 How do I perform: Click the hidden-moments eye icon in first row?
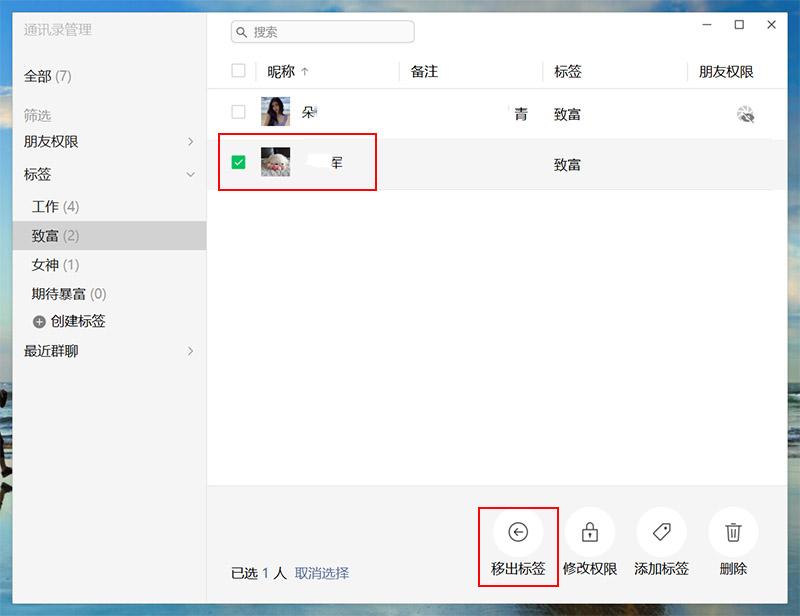tap(745, 114)
